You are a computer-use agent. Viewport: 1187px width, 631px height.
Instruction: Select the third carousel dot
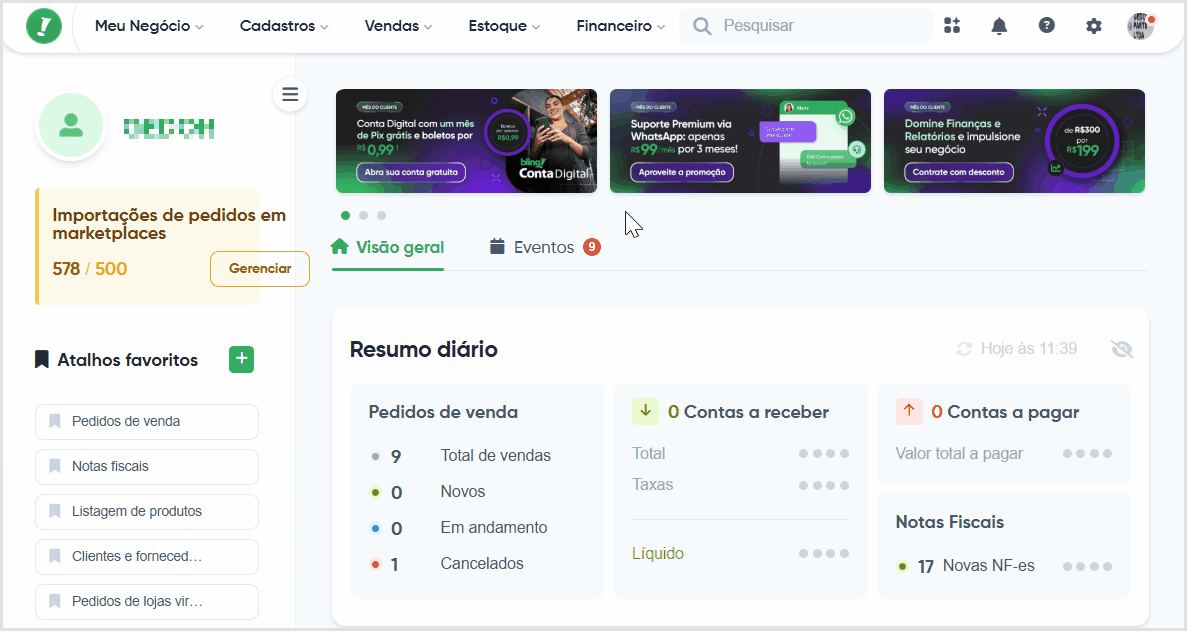coord(382,216)
